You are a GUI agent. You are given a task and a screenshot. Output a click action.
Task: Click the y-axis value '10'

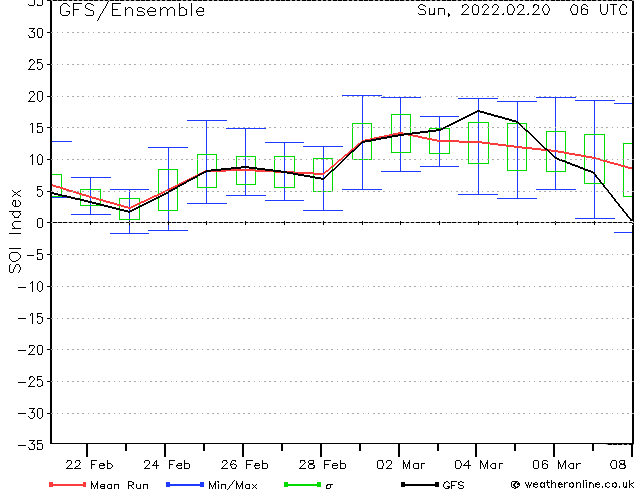pyautogui.click(x=36, y=160)
